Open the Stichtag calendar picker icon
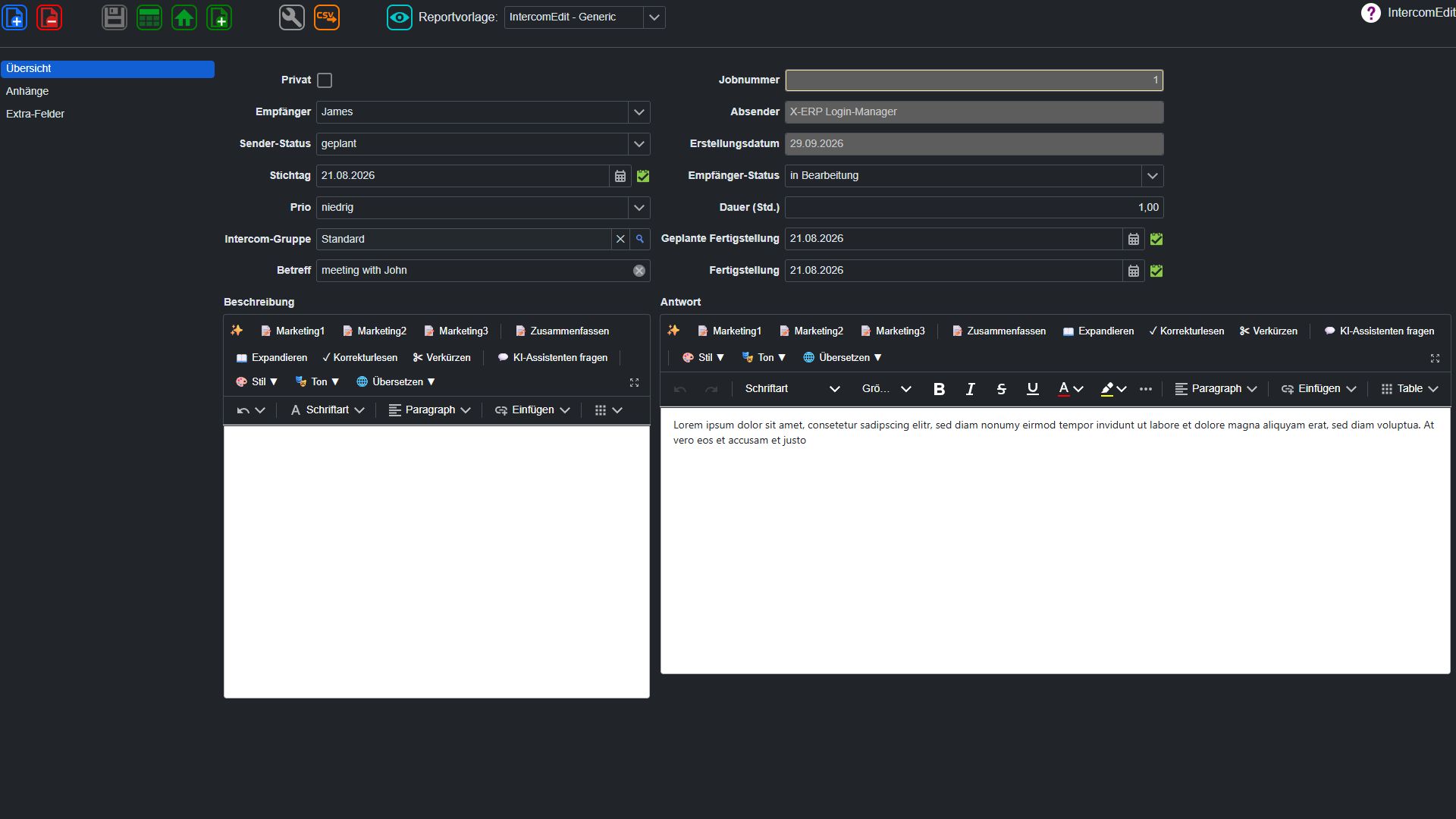Image resolution: width=1456 pixels, height=819 pixels. pyautogui.click(x=620, y=176)
